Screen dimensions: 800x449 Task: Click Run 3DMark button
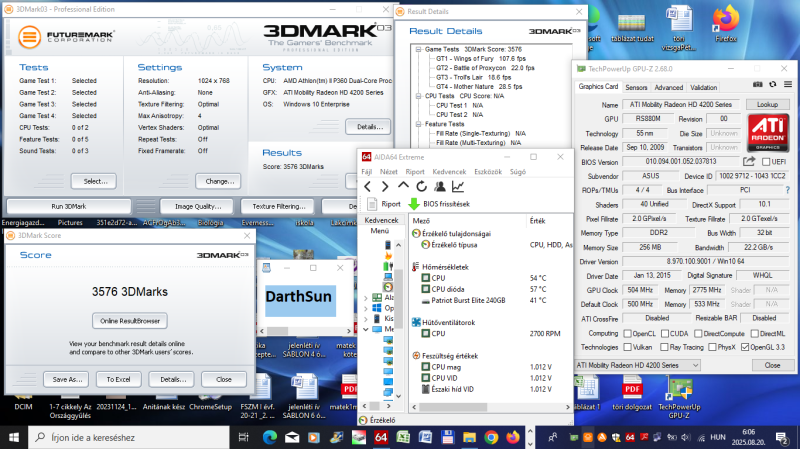(x=69, y=206)
